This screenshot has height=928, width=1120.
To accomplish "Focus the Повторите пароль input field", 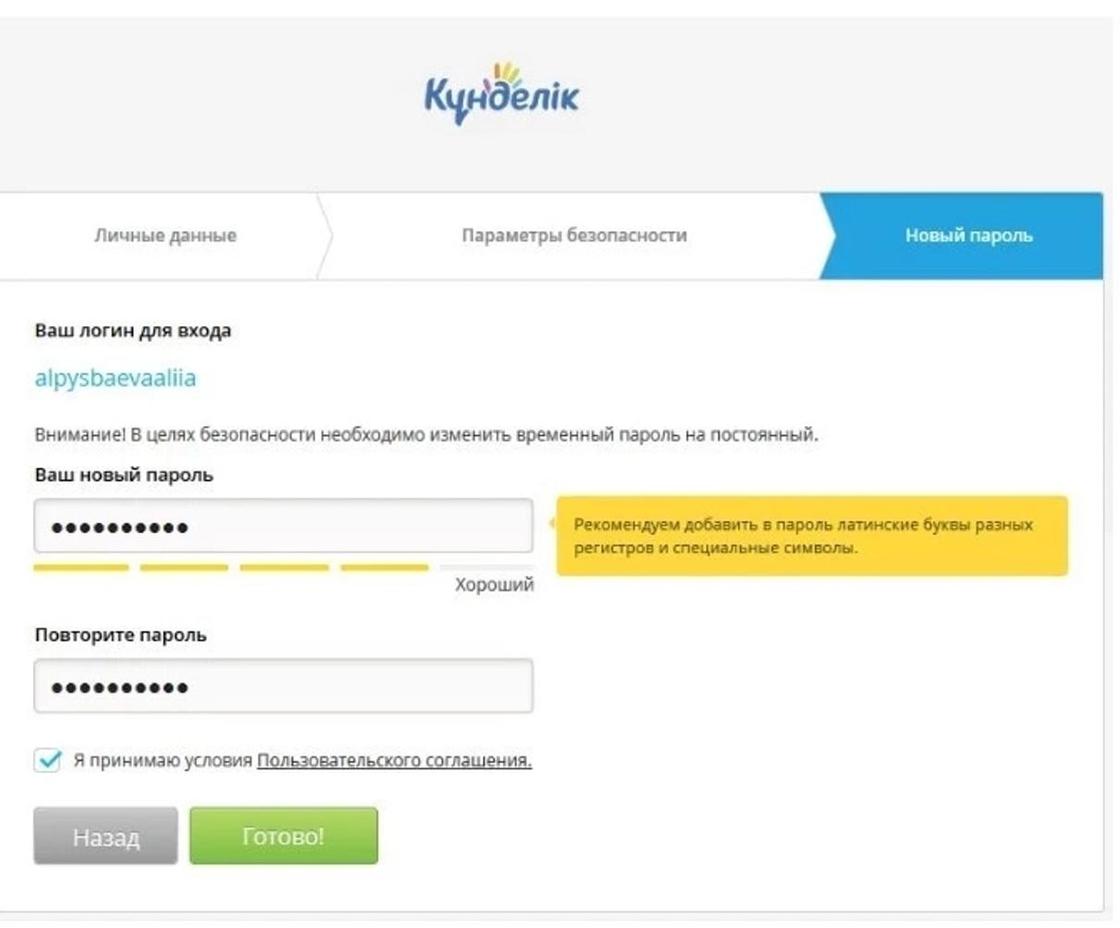I will click(284, 686).
